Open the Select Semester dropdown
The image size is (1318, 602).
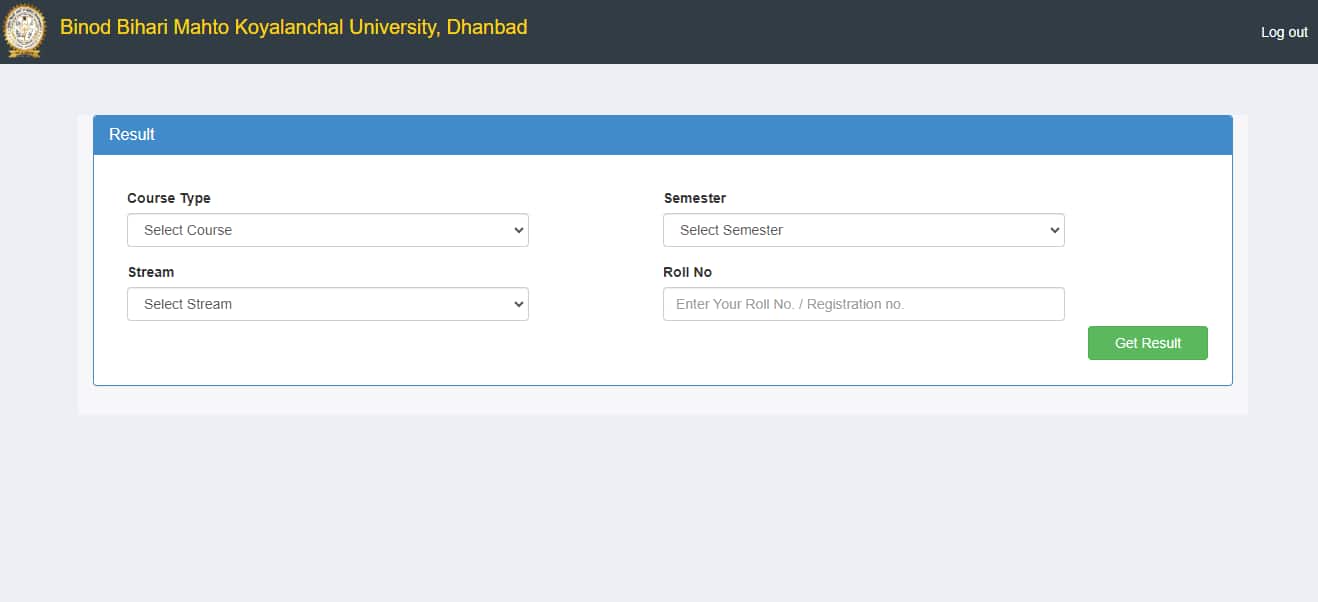click(864, 230)
